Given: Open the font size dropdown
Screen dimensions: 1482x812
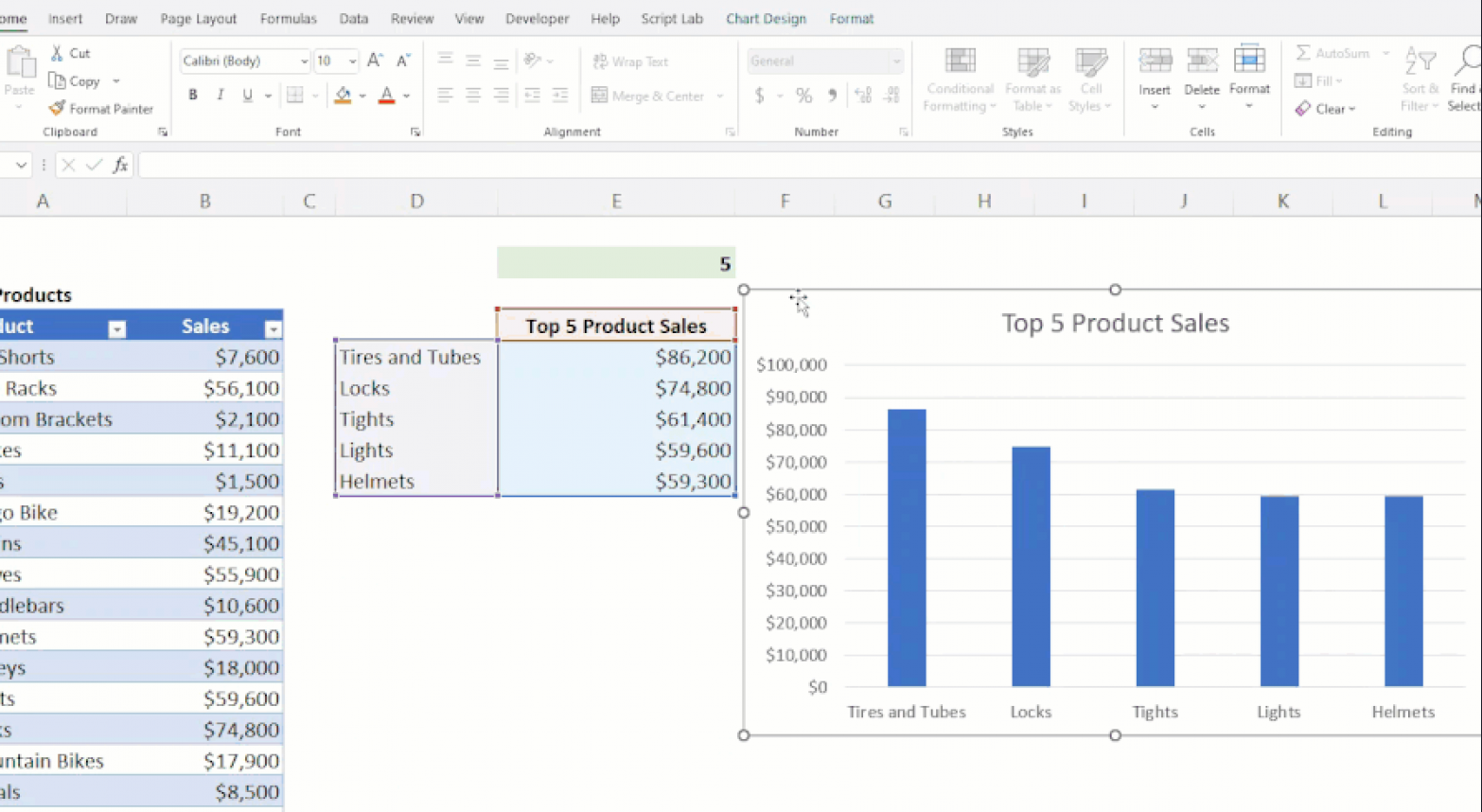Looking at the screenshot, I should coord(352,62).
